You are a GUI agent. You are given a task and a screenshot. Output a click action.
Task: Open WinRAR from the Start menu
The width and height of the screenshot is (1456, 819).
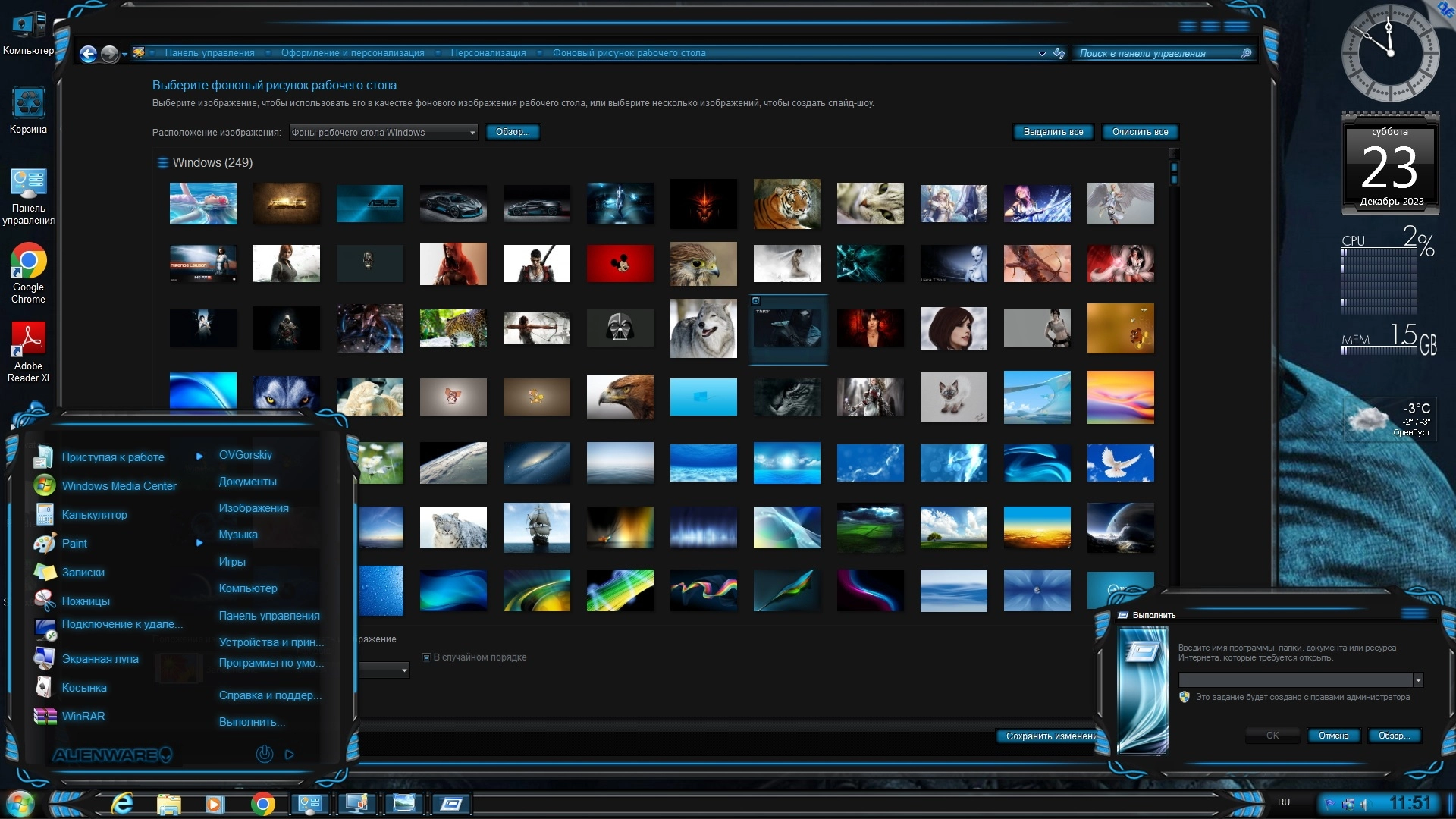click(83, 716)
